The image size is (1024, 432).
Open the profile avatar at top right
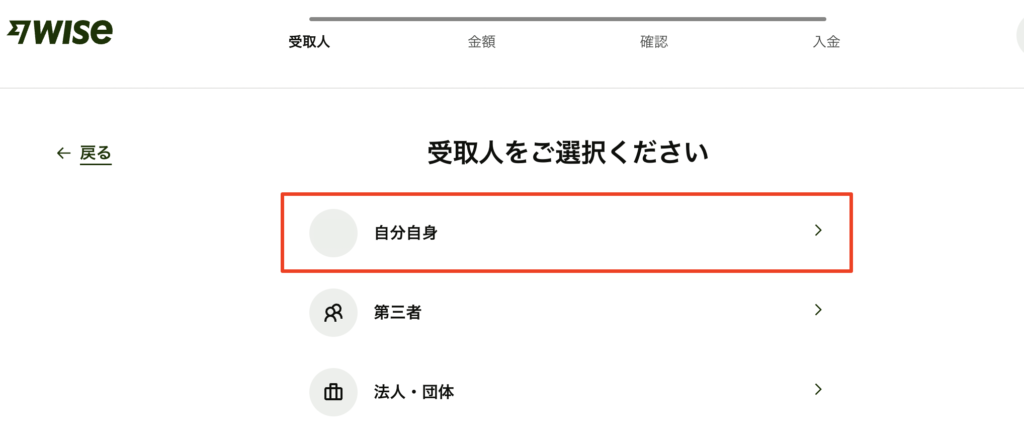[x=1021, y=36]
